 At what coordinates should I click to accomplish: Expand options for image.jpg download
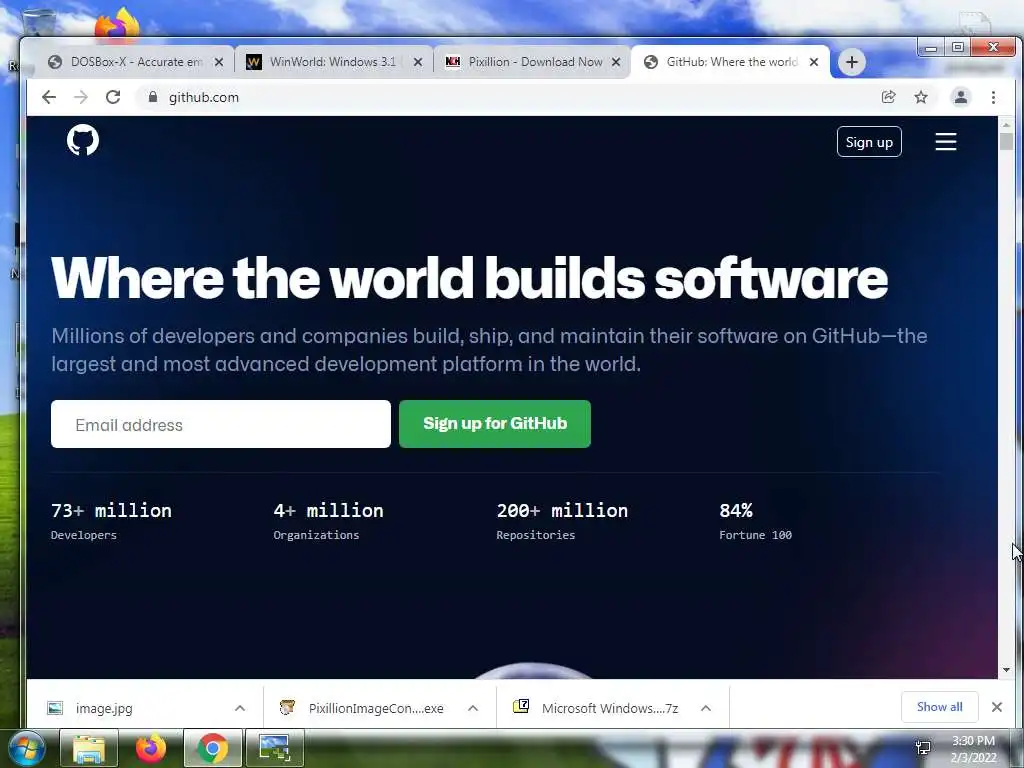click(x=240, y=708)
